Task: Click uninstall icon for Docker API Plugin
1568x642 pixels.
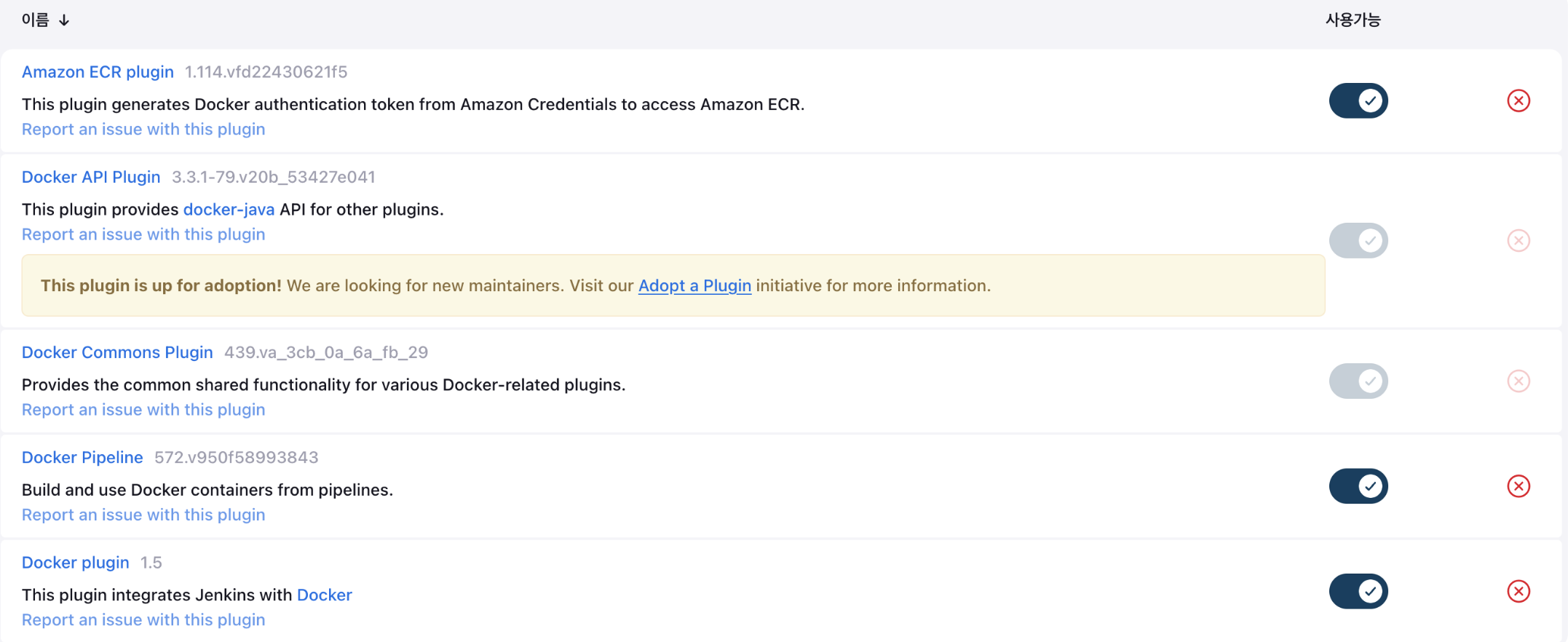Action: pyautogui.click(x=1518, y=241)
